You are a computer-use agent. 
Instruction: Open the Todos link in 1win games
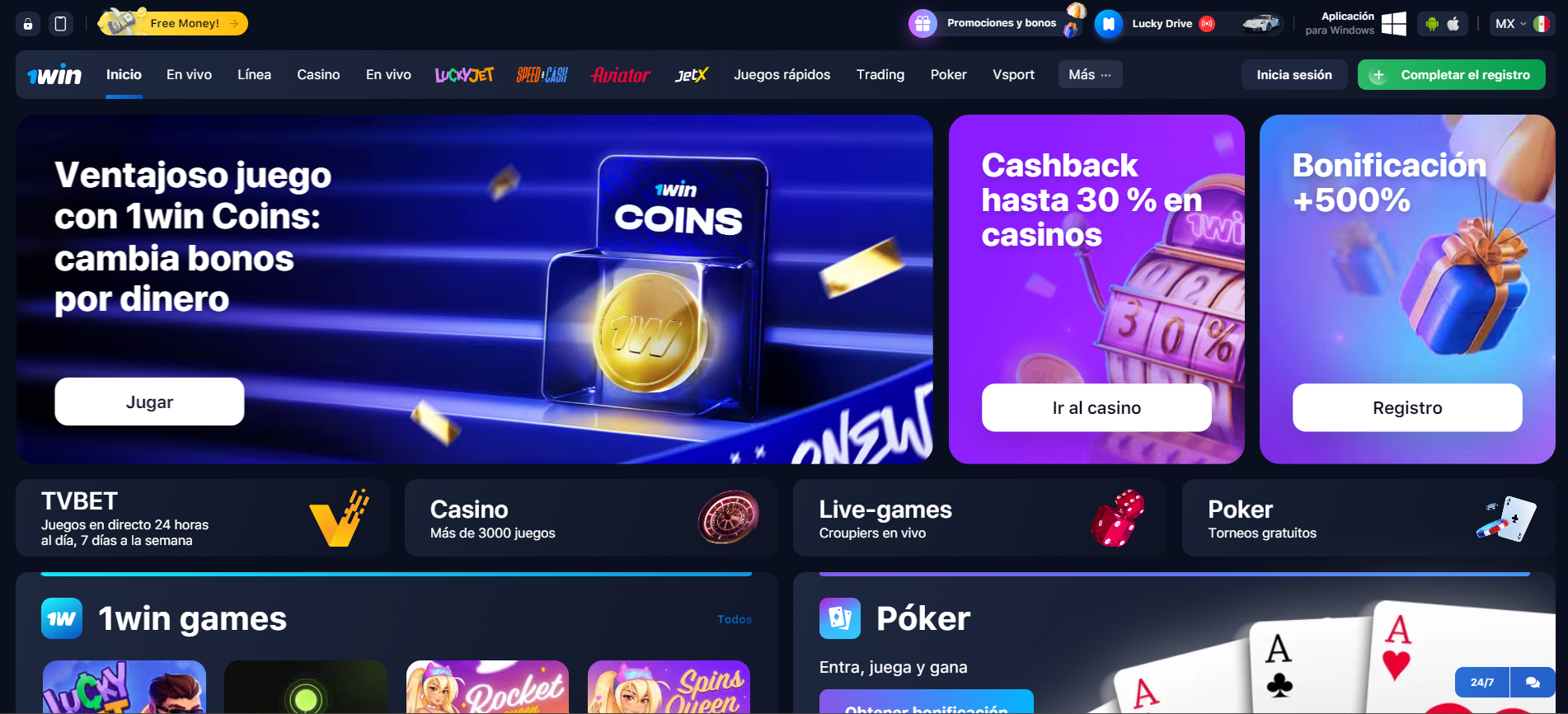click(734, 619)
